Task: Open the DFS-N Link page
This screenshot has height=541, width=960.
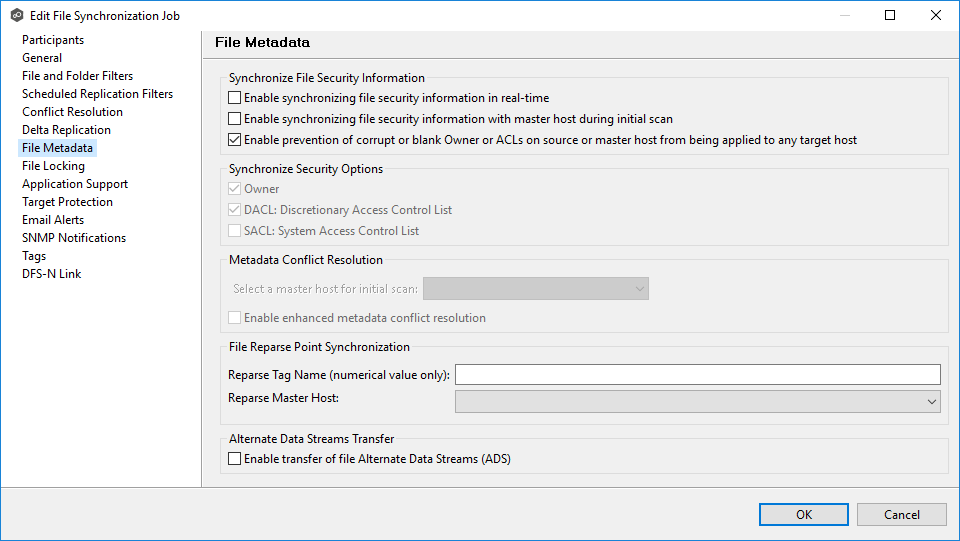Action: point(51,274)
